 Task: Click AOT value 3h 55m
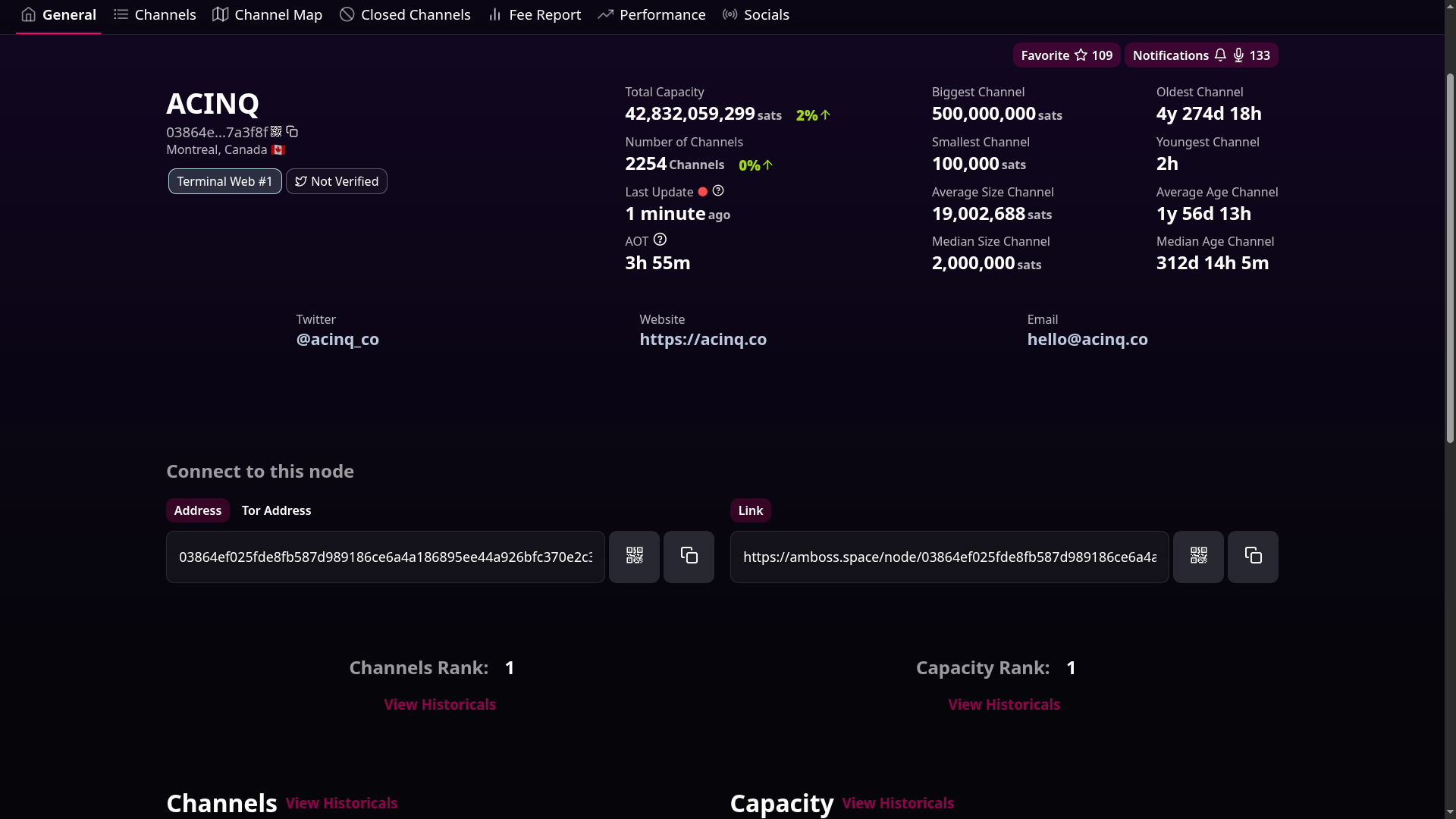pos(657,263)
